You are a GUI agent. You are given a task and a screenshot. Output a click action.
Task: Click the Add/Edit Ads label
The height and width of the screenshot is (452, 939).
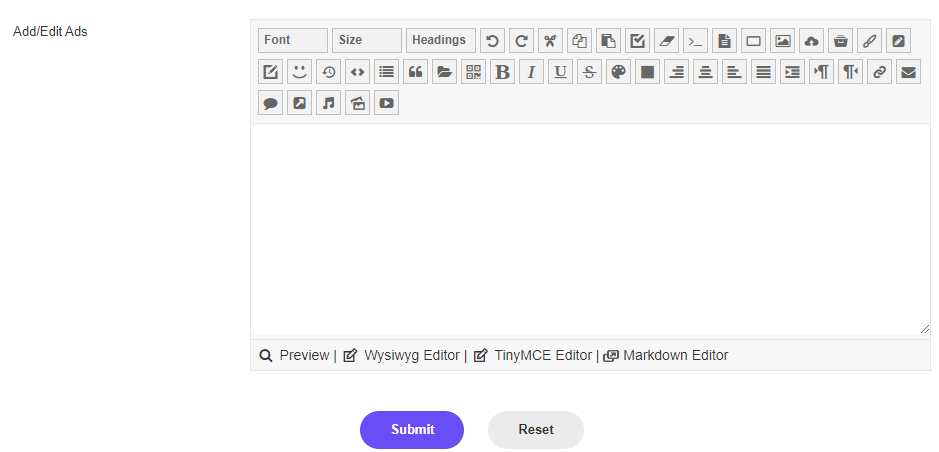point(50,32)
